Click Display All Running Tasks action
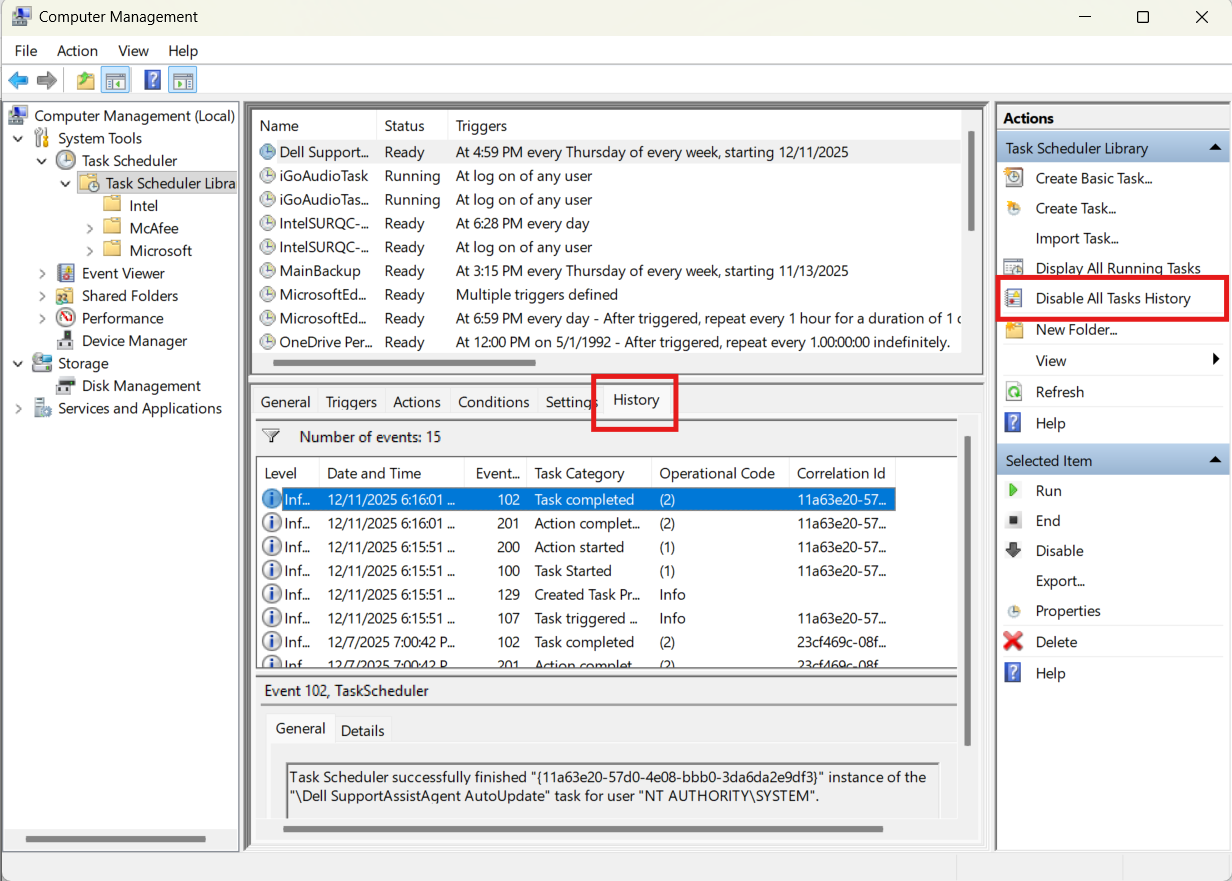Screen dimensions: 1232x881 click(1118, 268)
